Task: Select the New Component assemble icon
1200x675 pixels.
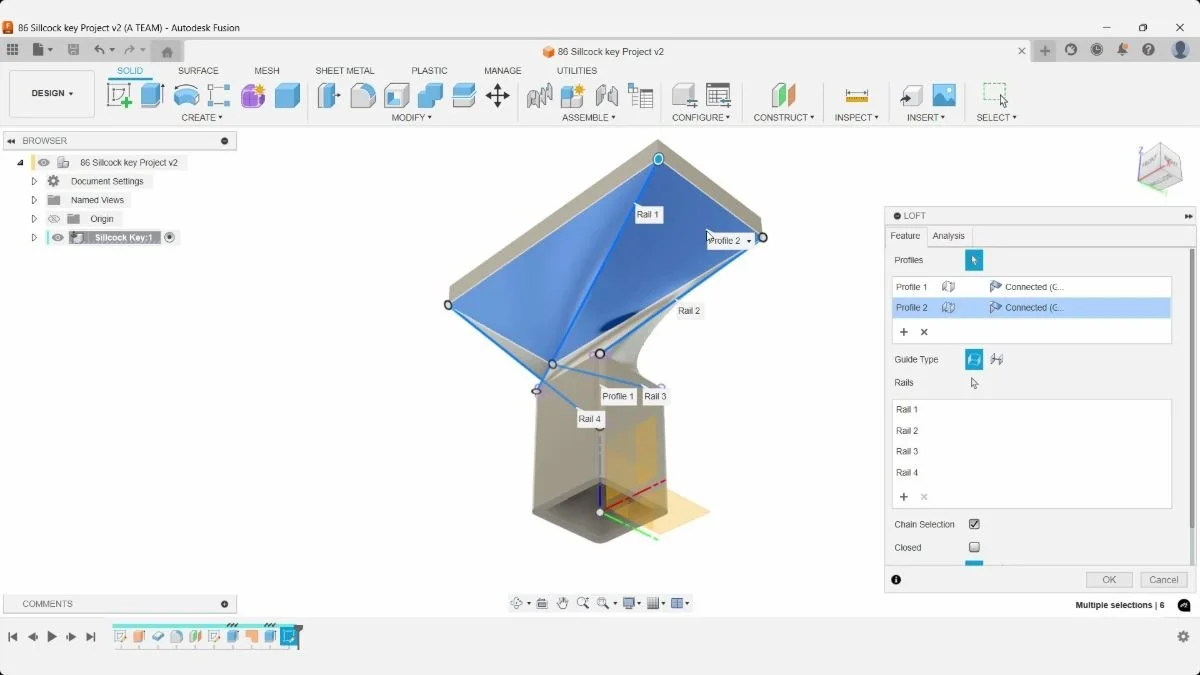Action: pyautogui.click(x=572, y=95)
